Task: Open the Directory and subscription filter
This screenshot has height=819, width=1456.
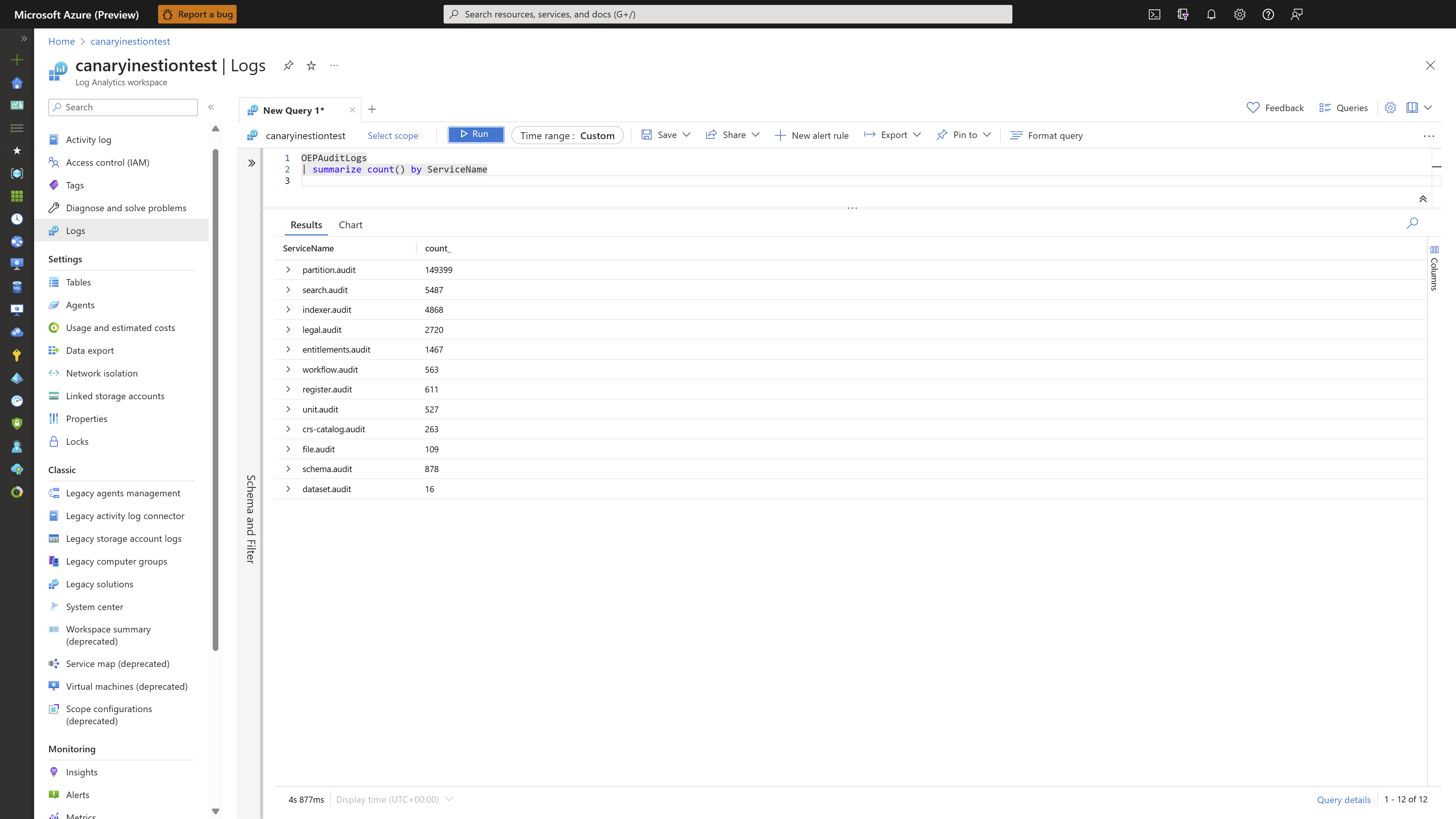Action: pyautogui.click(x=1183, y=14)
